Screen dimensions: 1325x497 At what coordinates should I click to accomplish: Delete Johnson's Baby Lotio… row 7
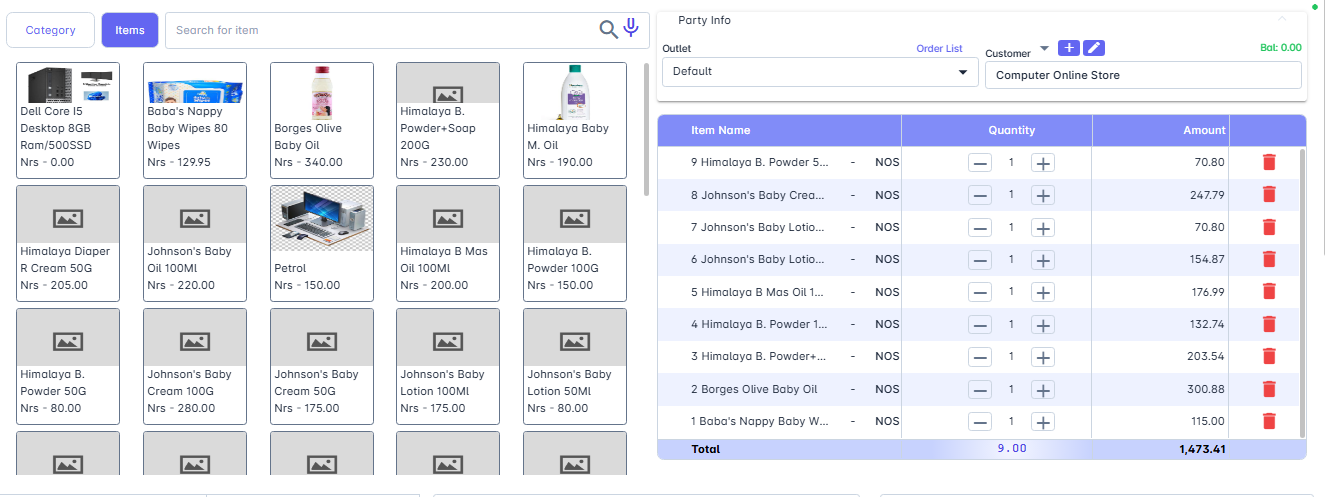tap(1269, 227)
